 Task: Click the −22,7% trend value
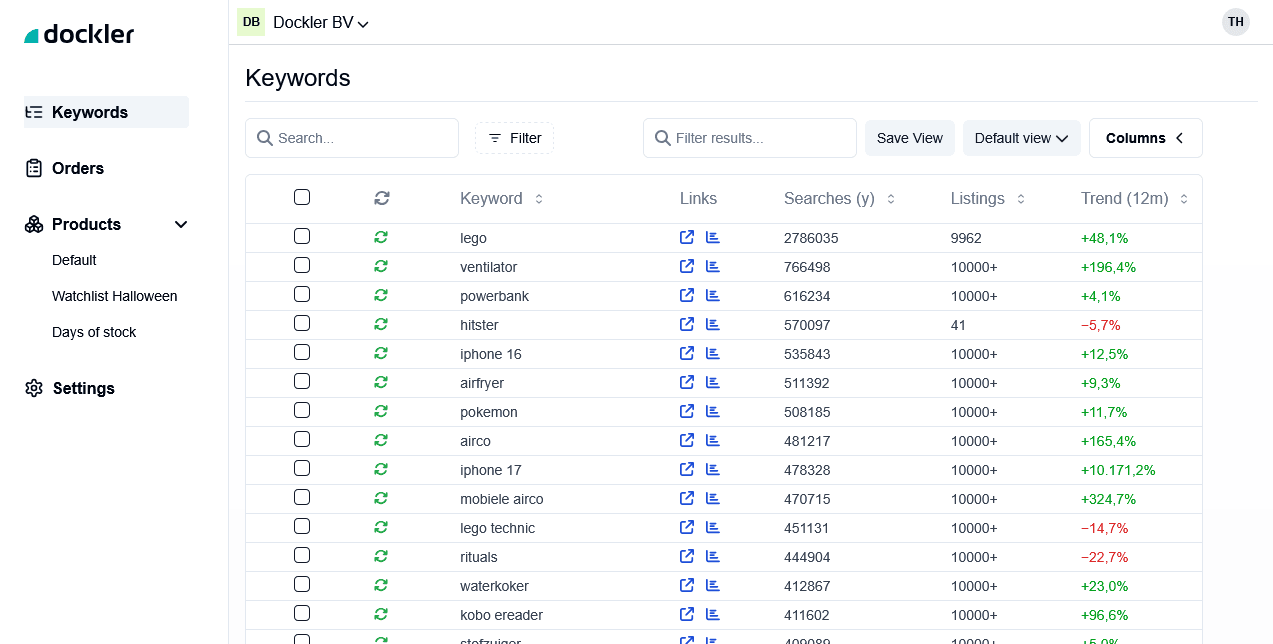[1105, 557]
